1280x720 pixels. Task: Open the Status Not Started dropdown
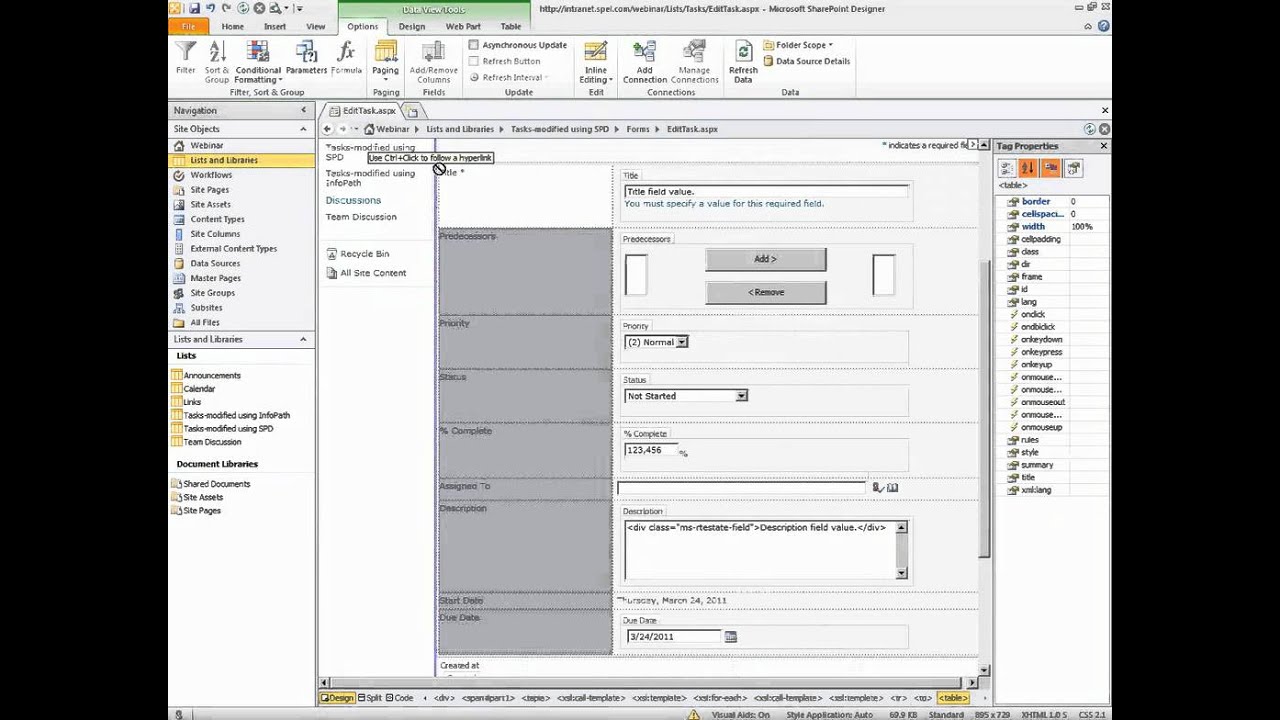741,396
